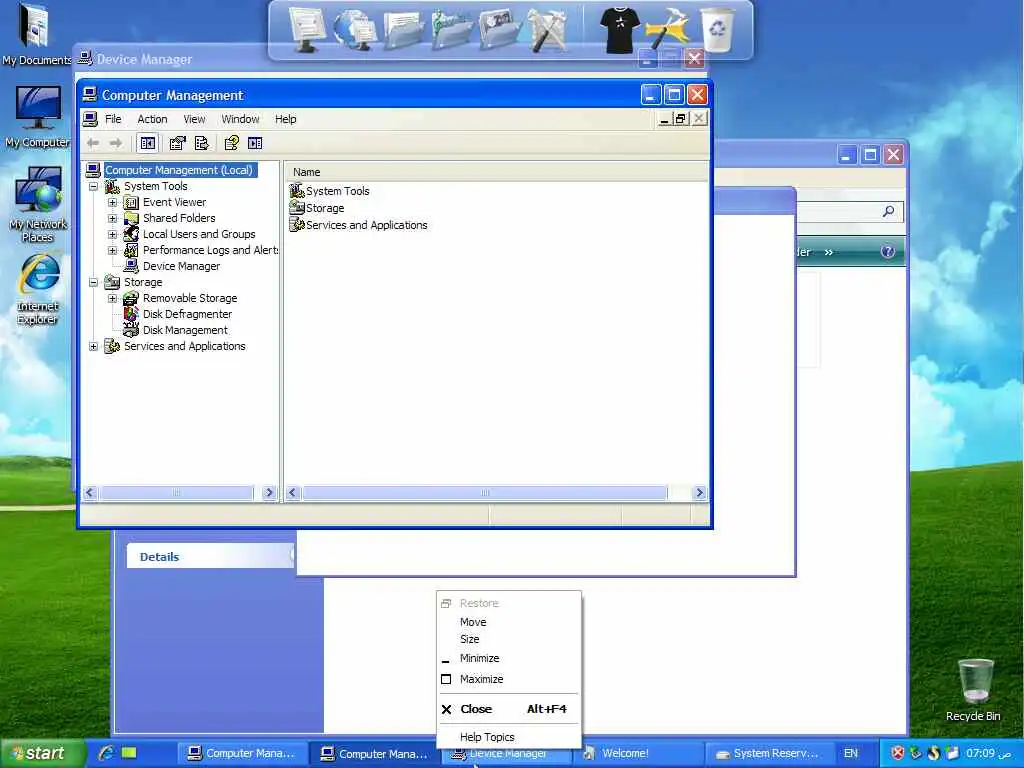Choose Close Alt+F4 from context menu
This screenshot has height=768, width=1024.
(509, 709)
